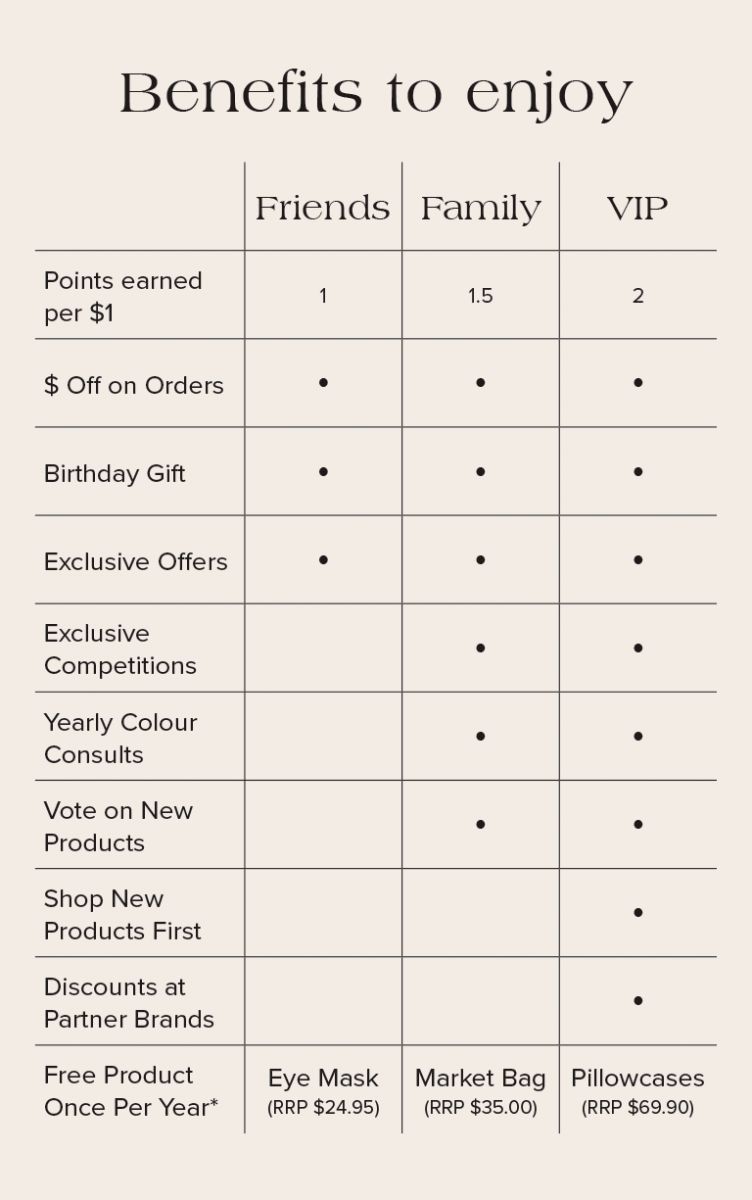Select the 1.5 points value under Family
Screen dimensions: 752x1200
481,296
